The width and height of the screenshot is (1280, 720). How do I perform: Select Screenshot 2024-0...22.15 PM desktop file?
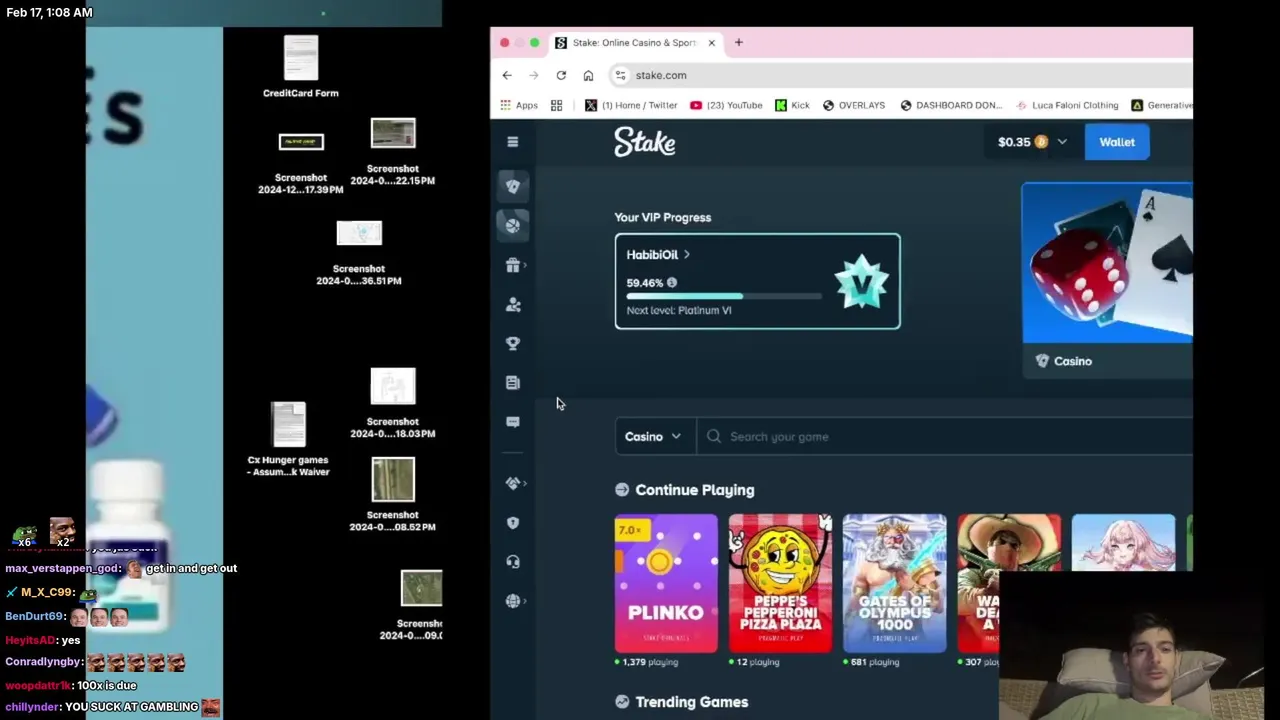click(393, 152)
